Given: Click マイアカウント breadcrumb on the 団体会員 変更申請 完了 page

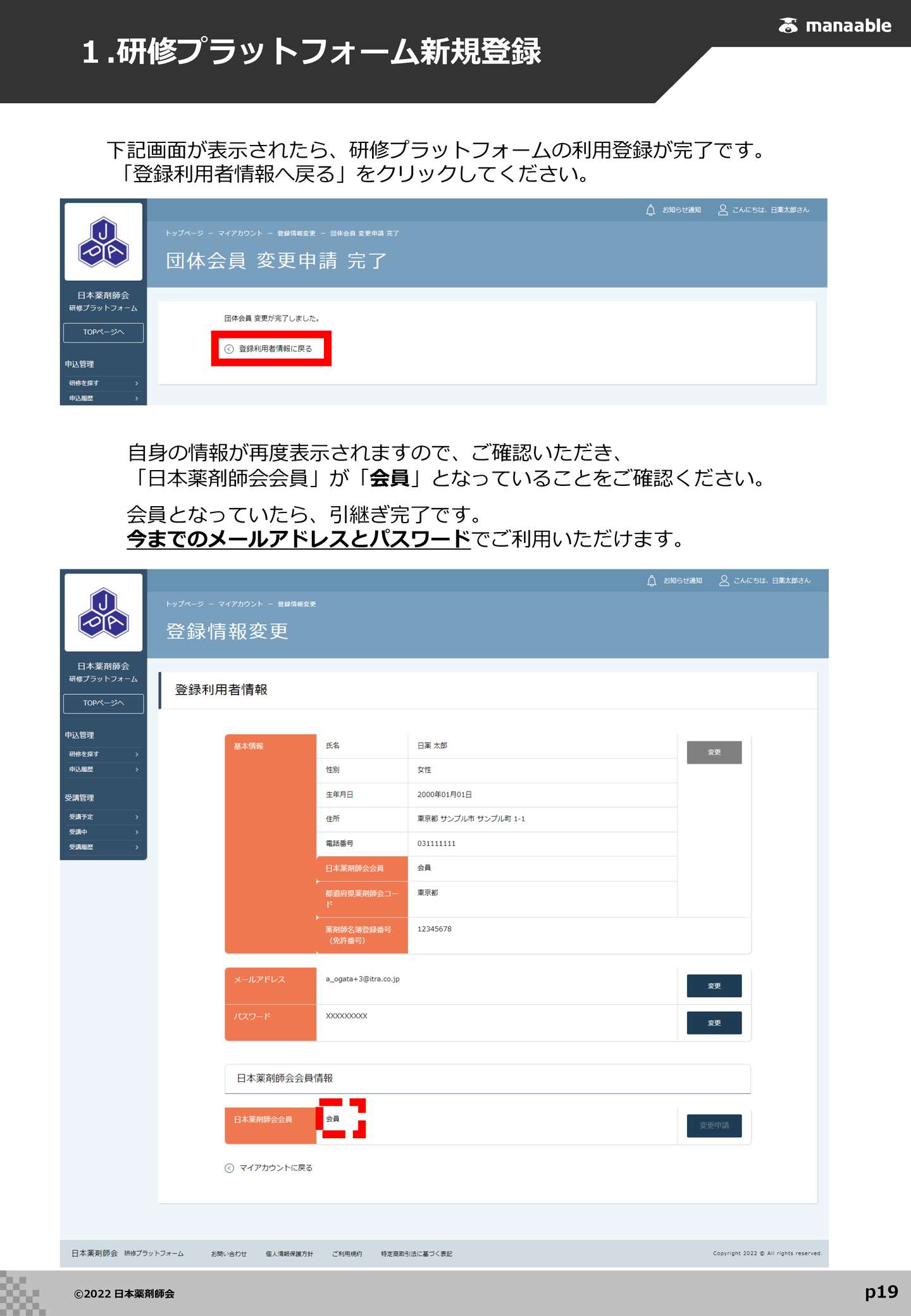Looking at the screenshot, I should click(240, 233).
